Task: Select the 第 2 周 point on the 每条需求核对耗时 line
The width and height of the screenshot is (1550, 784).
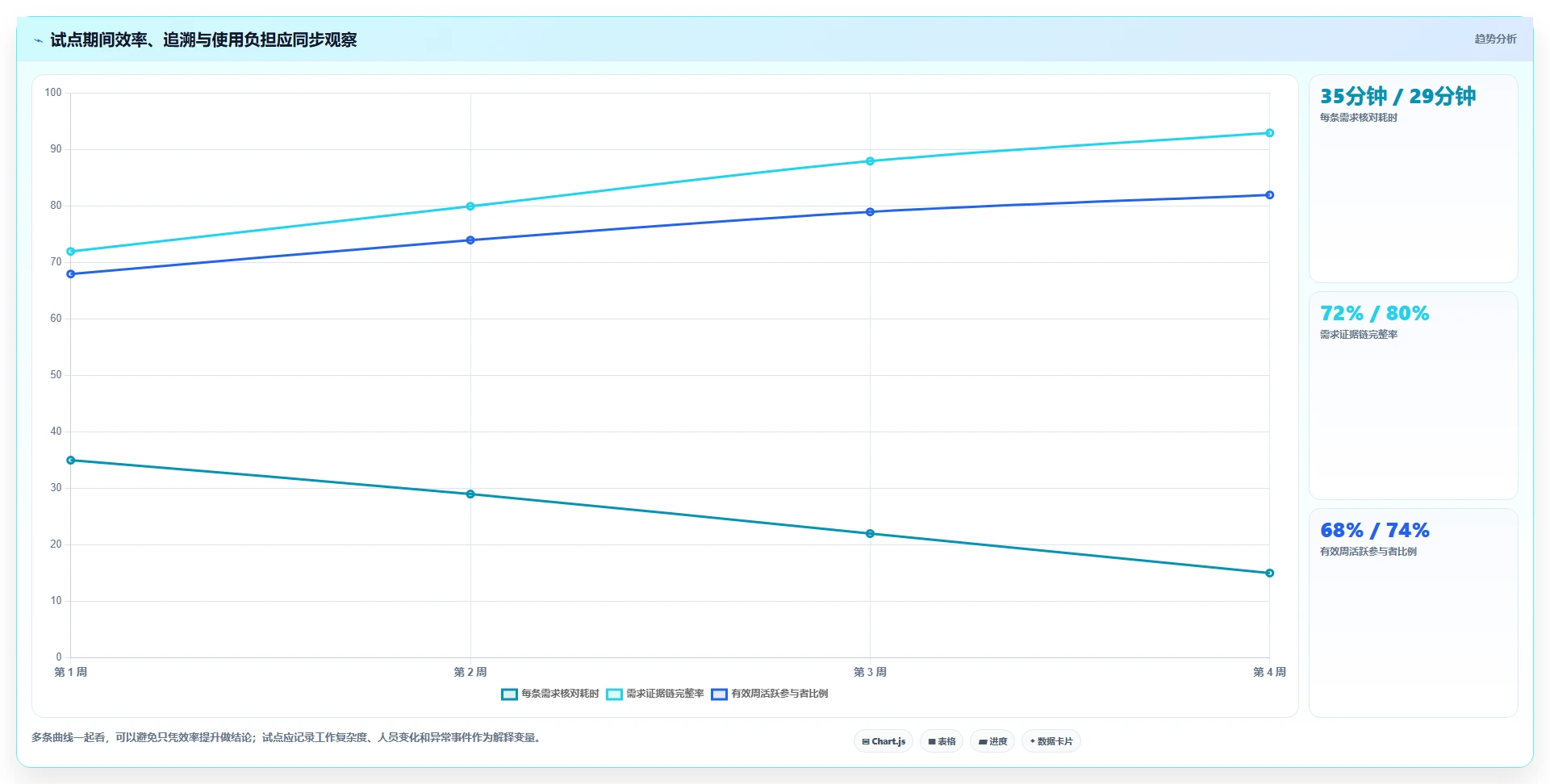Action: pos(470,494)
